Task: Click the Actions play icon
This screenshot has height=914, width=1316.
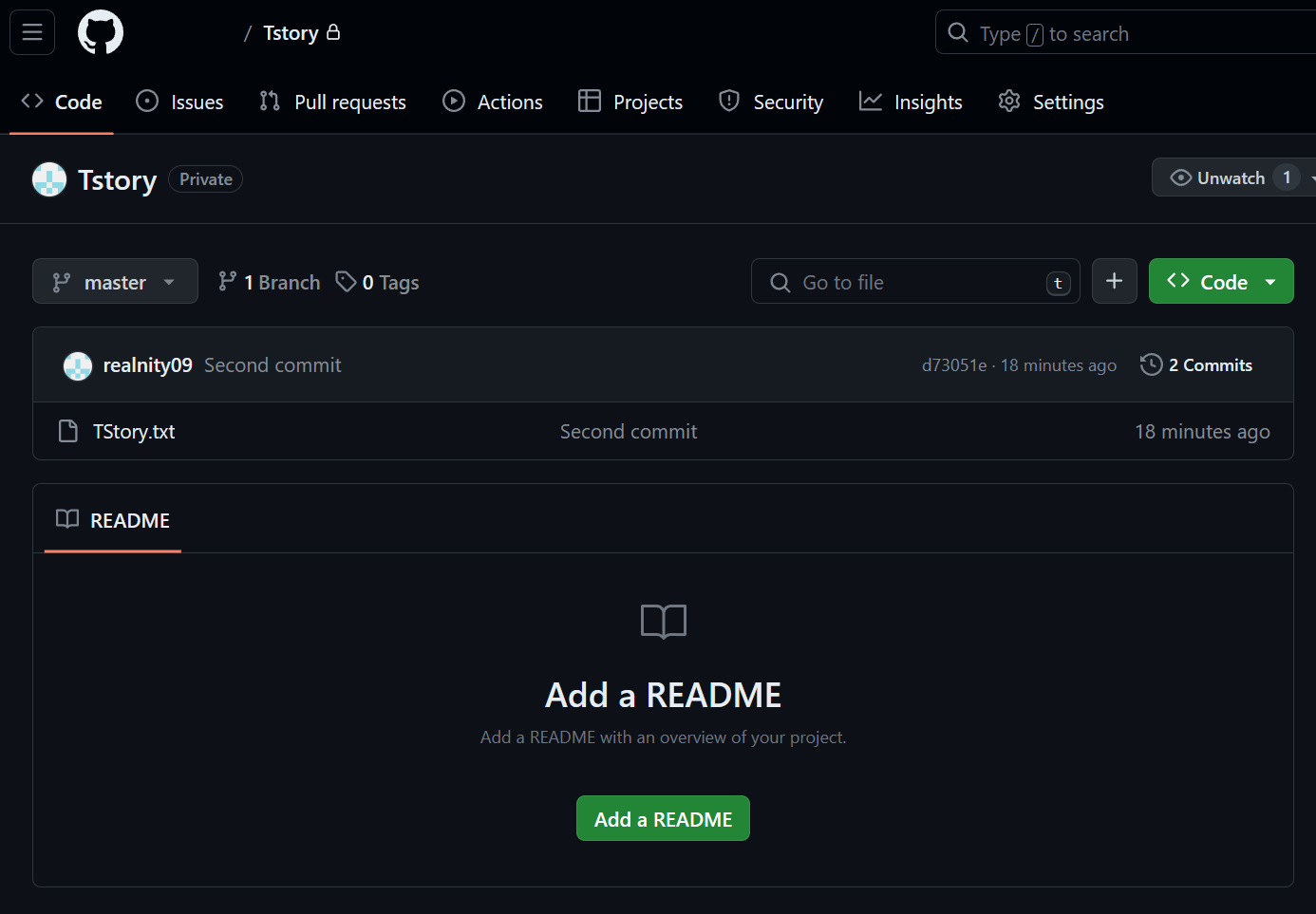Action: [454, 101]
